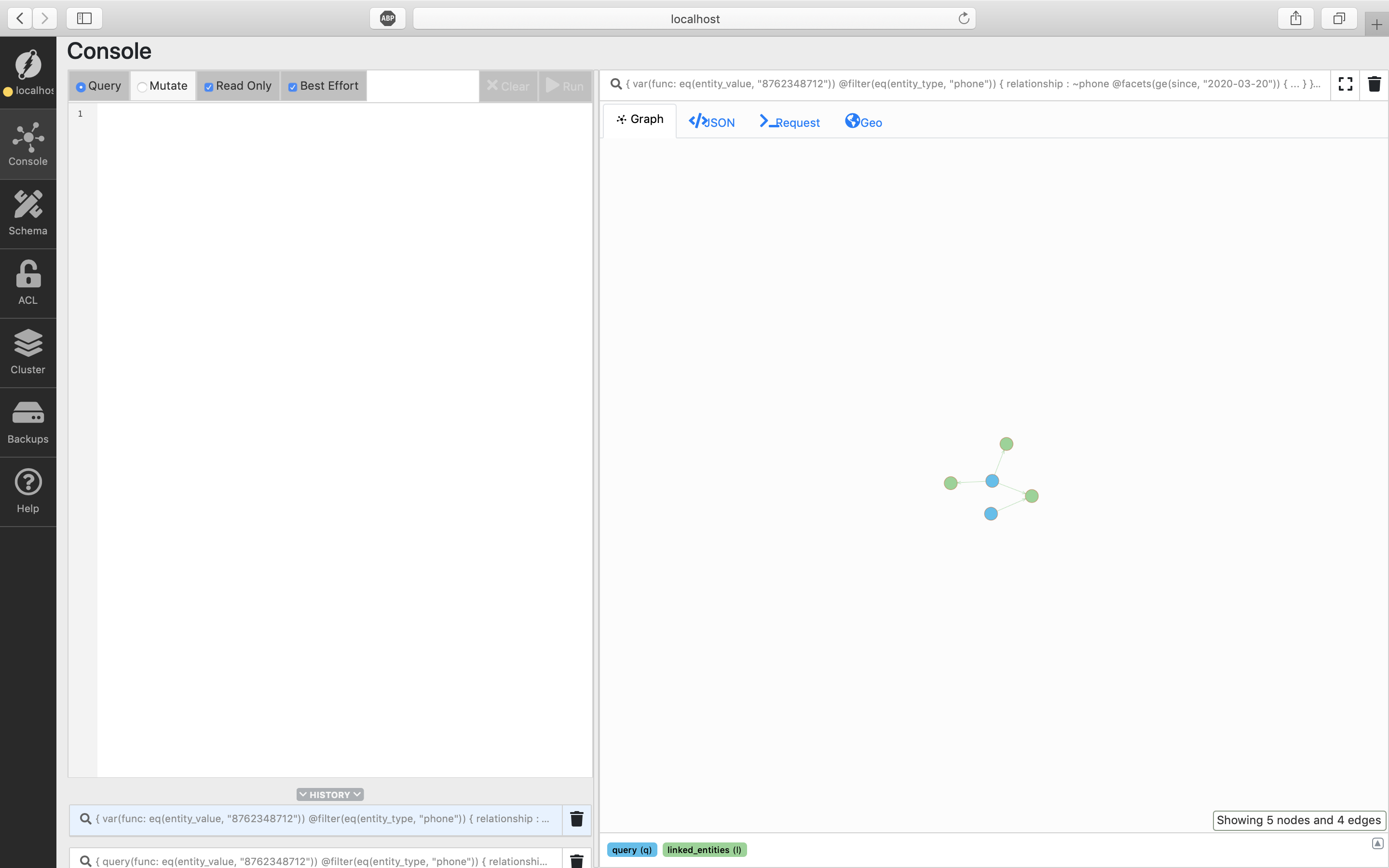Open the ACL section
This screenshot has width=1389, height=868.
coord(27,283)
